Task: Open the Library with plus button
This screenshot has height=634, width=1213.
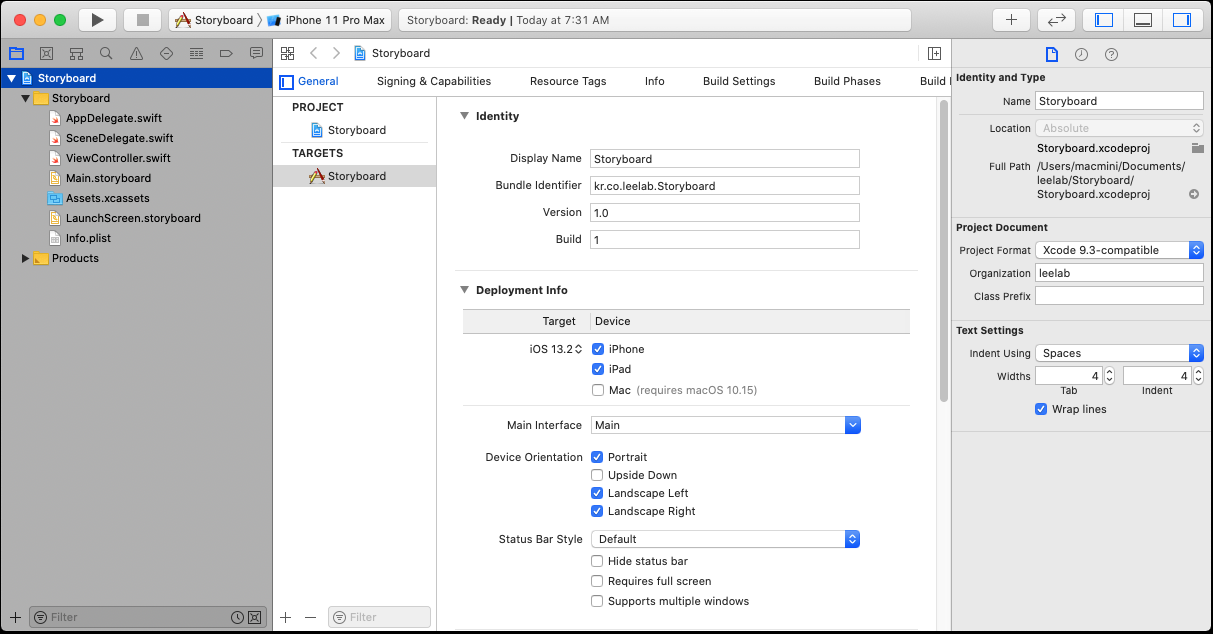Action: click(x=1011, y=20)
